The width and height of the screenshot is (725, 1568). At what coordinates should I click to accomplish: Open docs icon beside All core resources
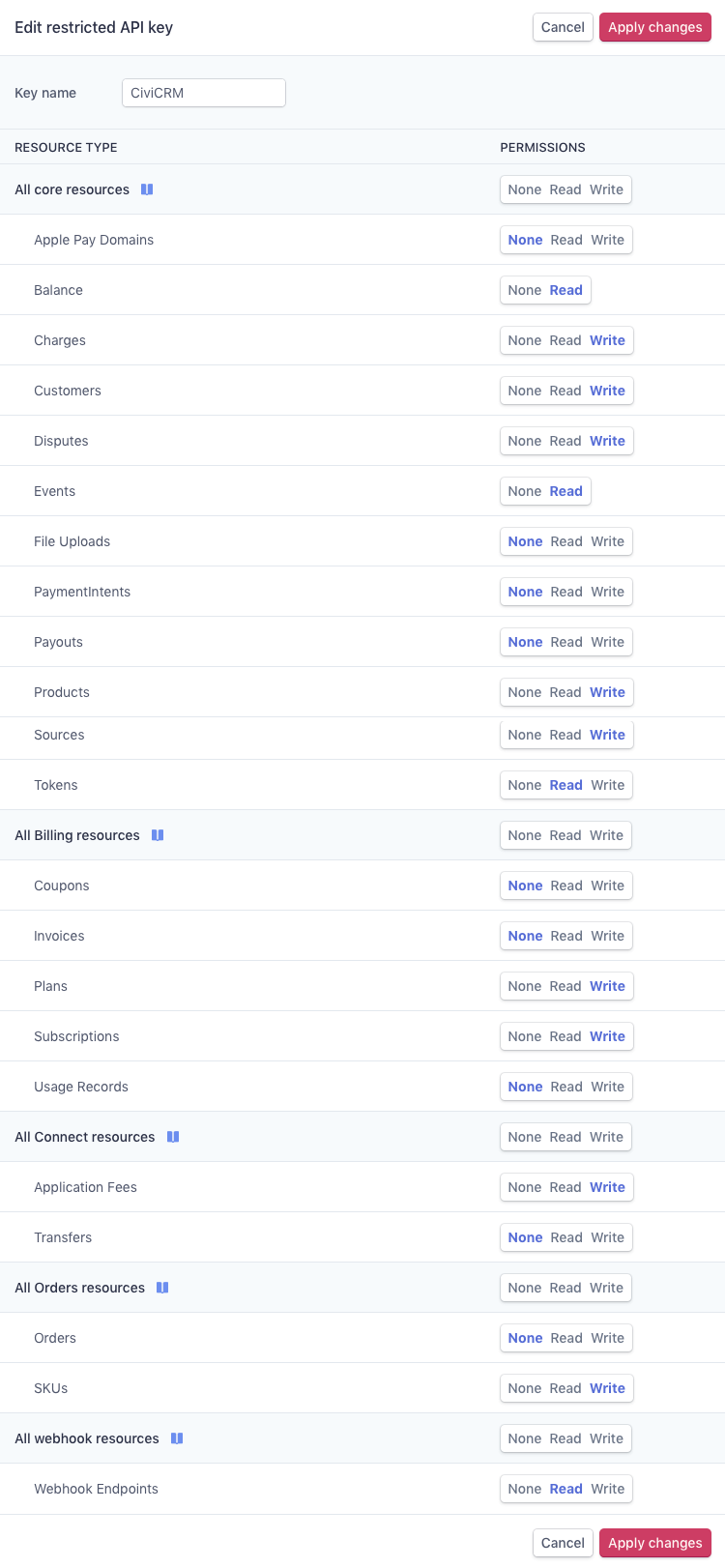point(147,189)
